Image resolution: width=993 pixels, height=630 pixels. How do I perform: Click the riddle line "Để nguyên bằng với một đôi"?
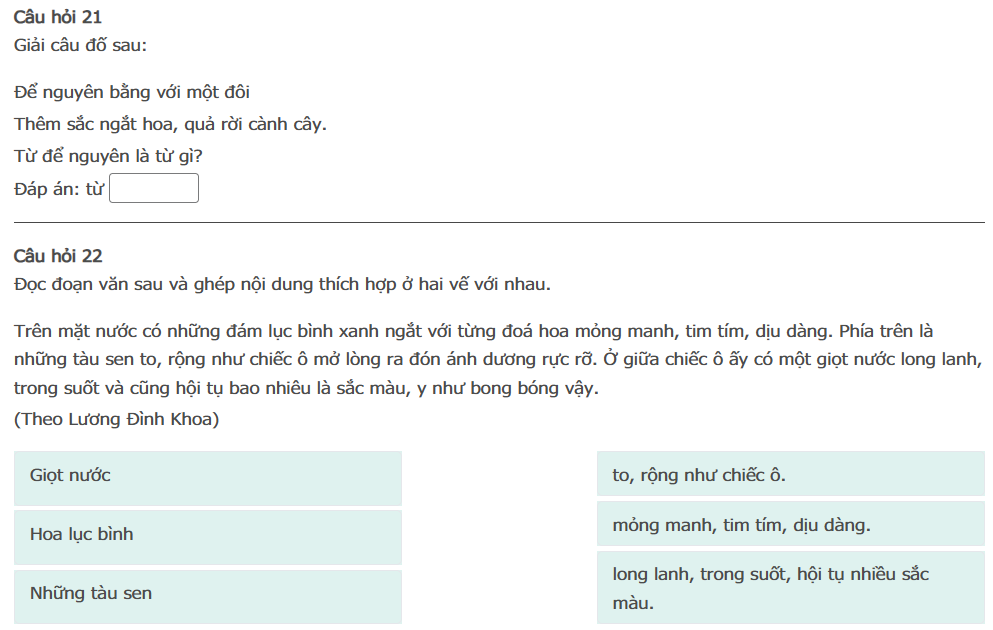[132, 93]
